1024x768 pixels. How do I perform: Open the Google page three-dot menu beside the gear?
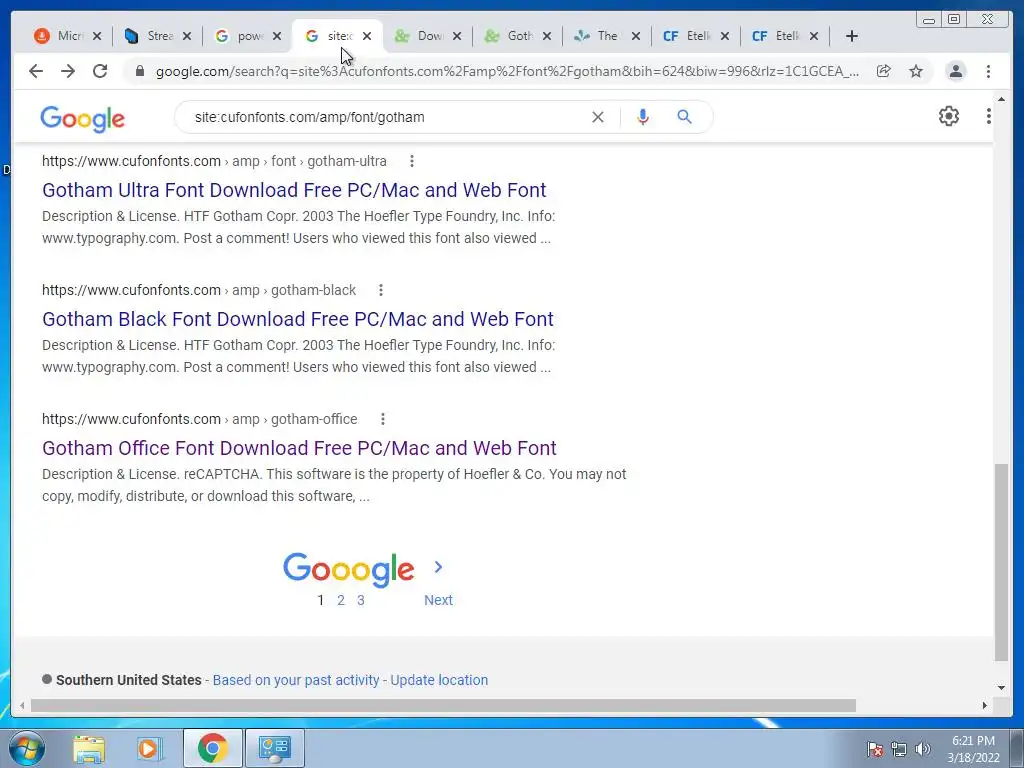pyautogui.click(x=988, y=116)
